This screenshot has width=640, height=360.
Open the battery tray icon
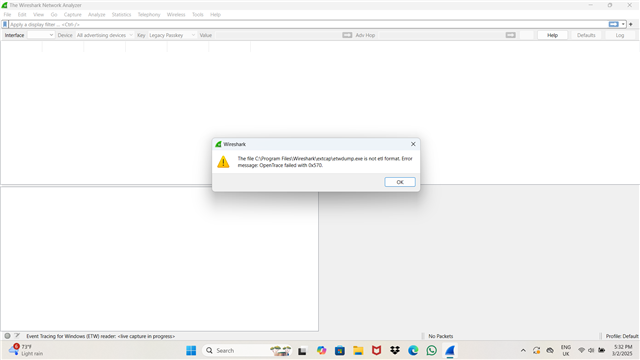tap(602, 351)
